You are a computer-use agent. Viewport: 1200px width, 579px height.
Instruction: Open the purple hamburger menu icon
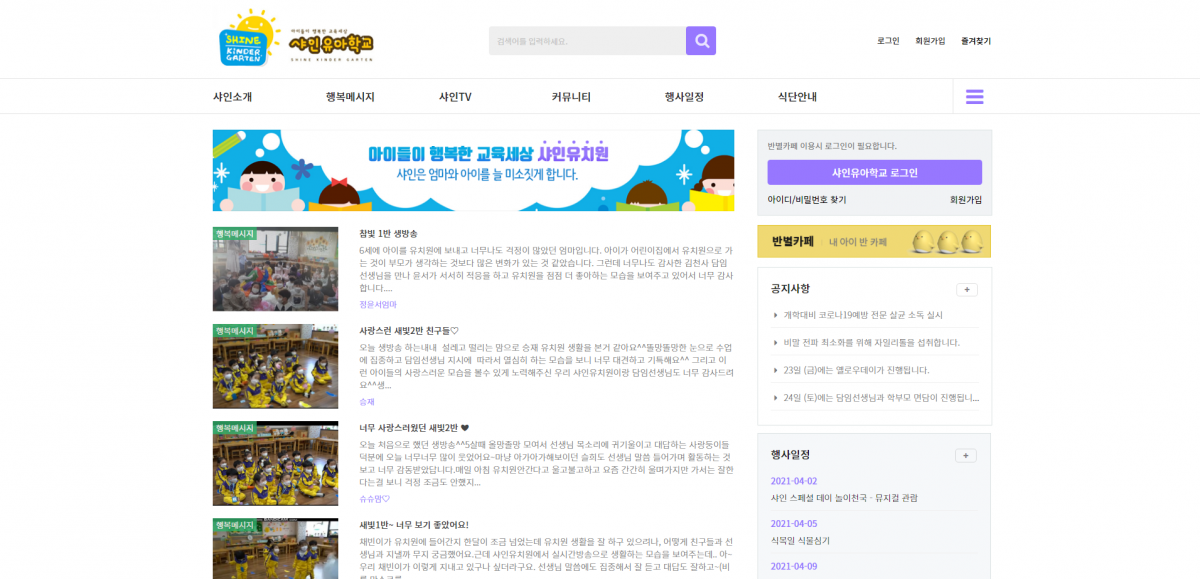point(973,96)
